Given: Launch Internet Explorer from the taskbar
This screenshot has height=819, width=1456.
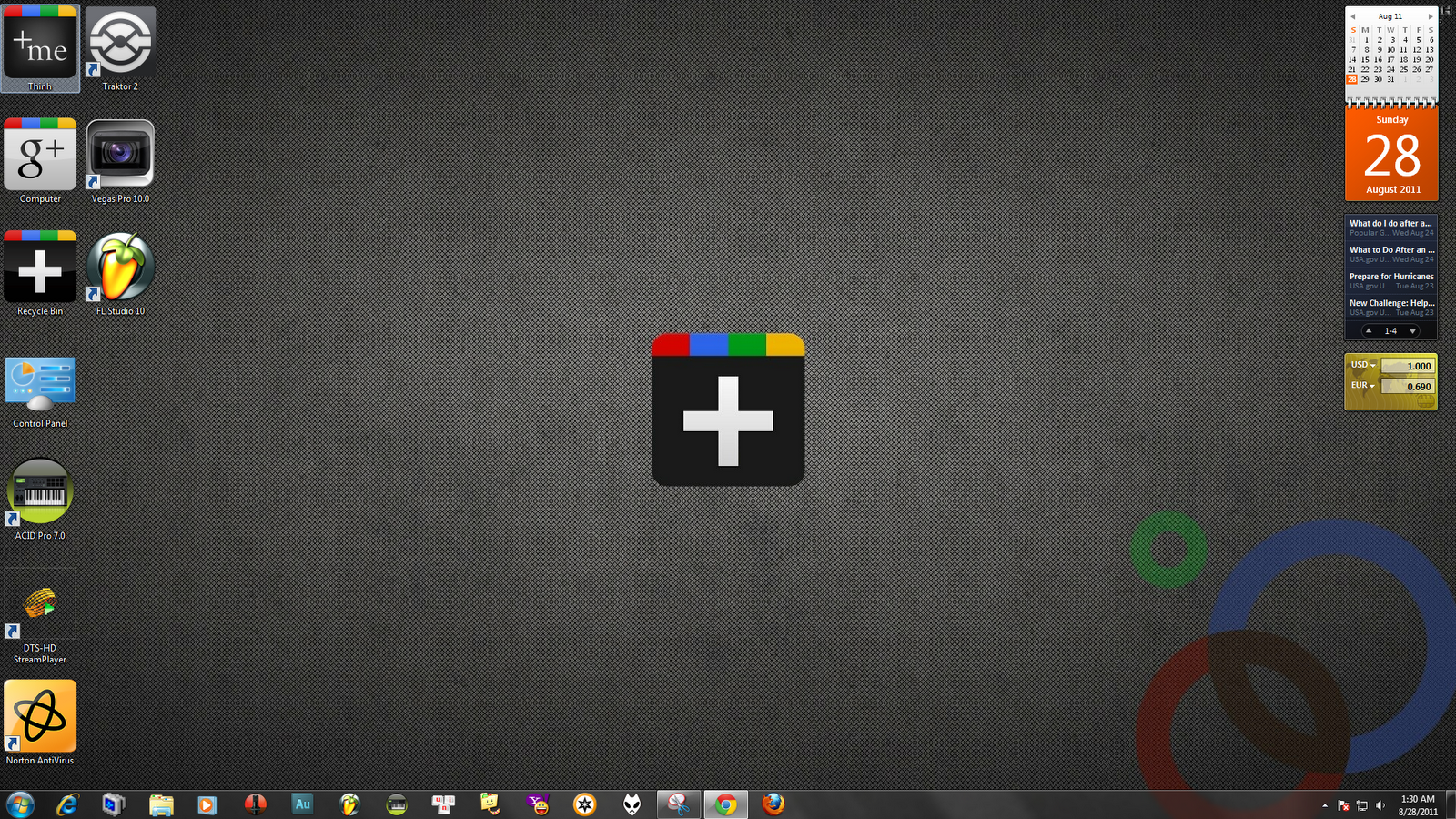Looking at the screenshot, I should pyautogui.click(x=67, y=804).
